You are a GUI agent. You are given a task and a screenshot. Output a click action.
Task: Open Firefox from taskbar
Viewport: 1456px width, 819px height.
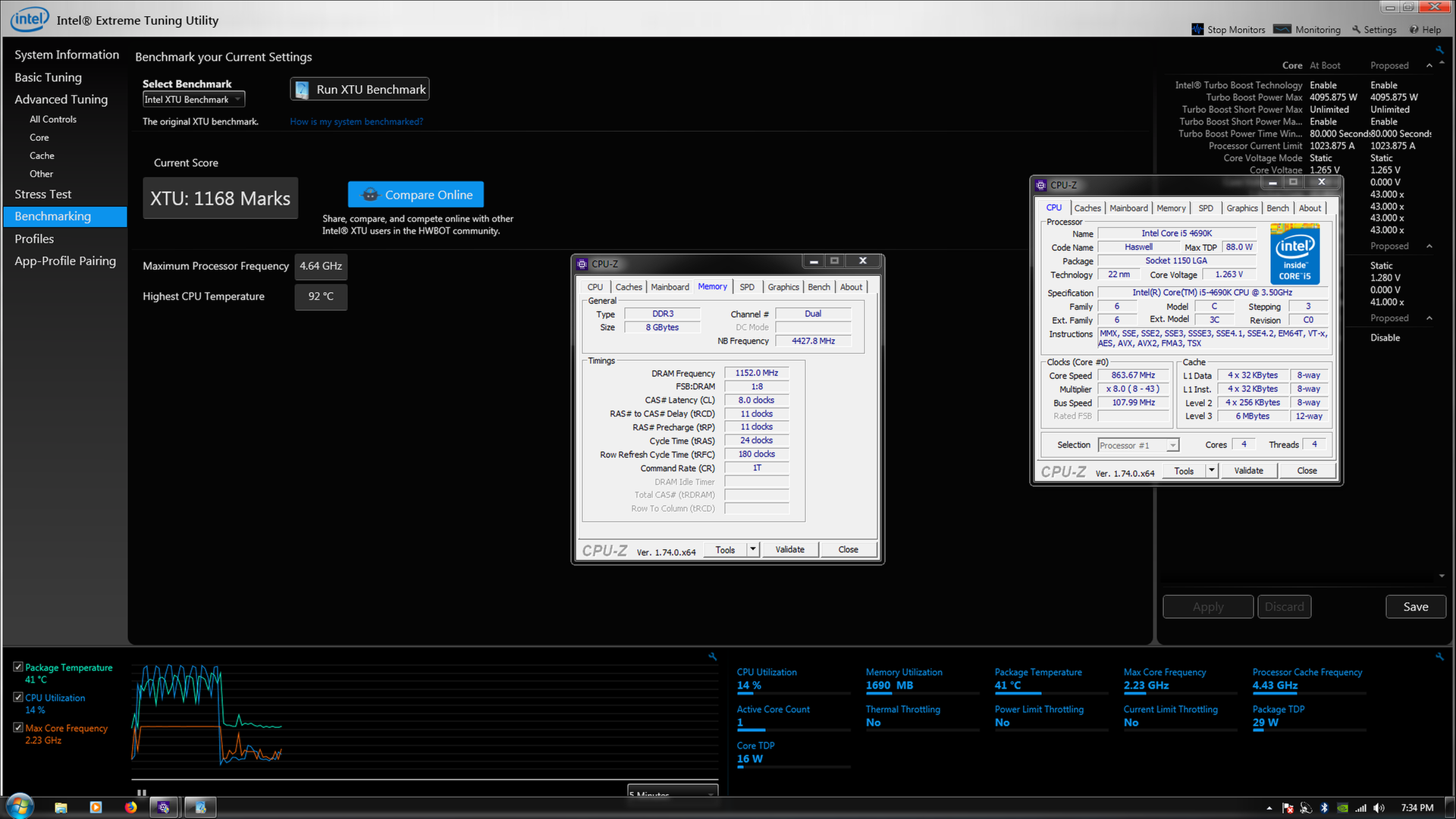[130, 808]
